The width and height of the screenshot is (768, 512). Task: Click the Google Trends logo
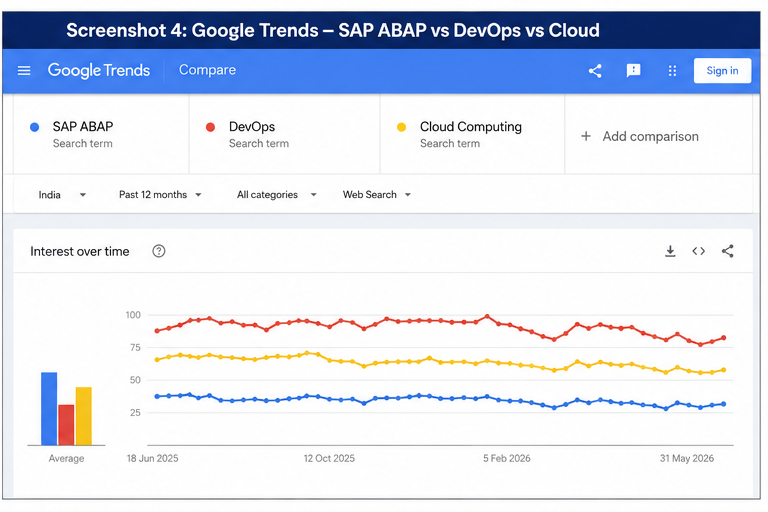(98, 71)
